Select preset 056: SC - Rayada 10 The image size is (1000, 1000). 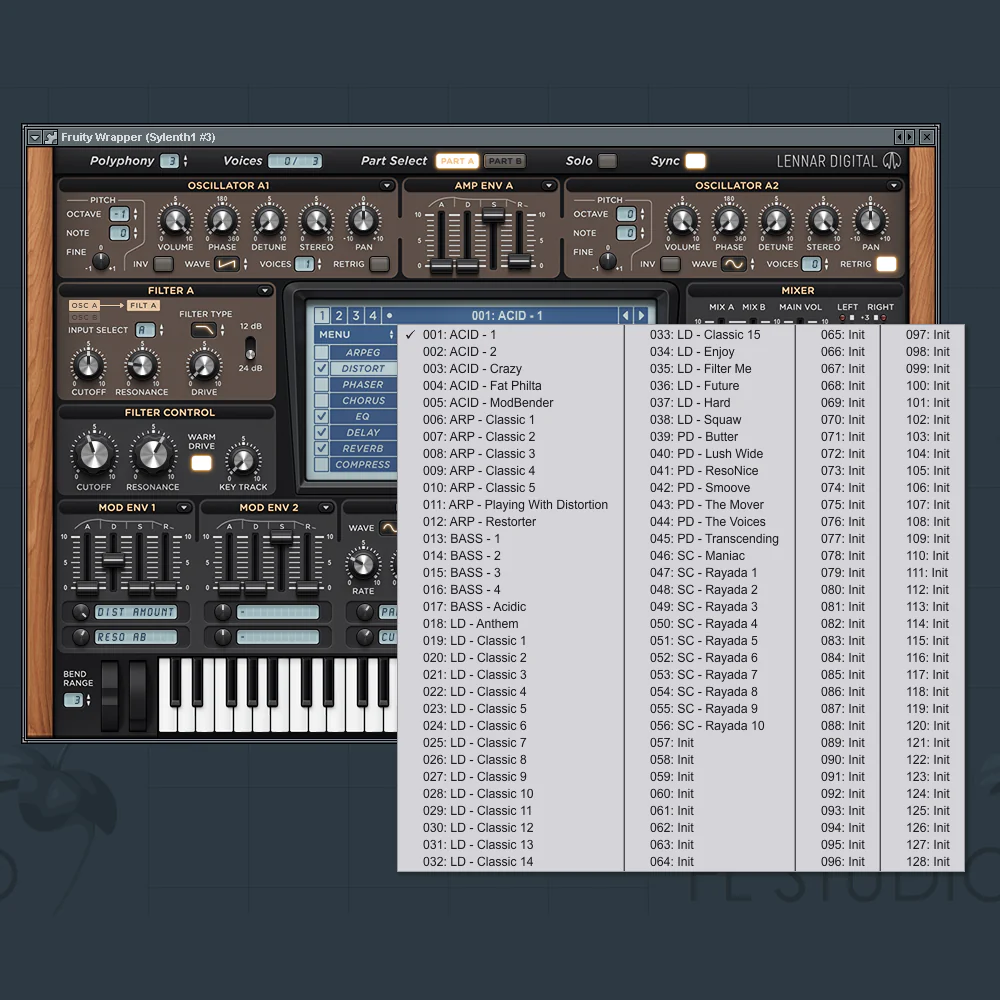(707, 726)
